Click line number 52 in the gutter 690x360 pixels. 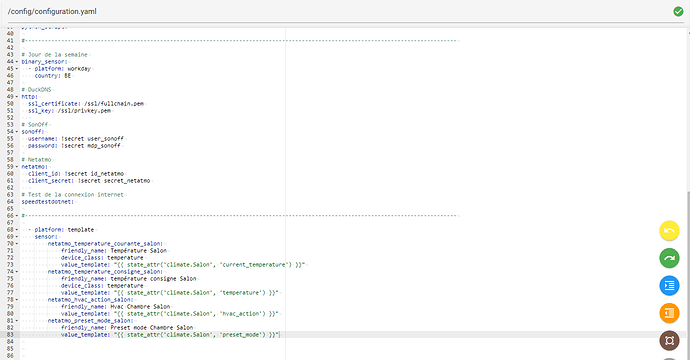(10, 118)
